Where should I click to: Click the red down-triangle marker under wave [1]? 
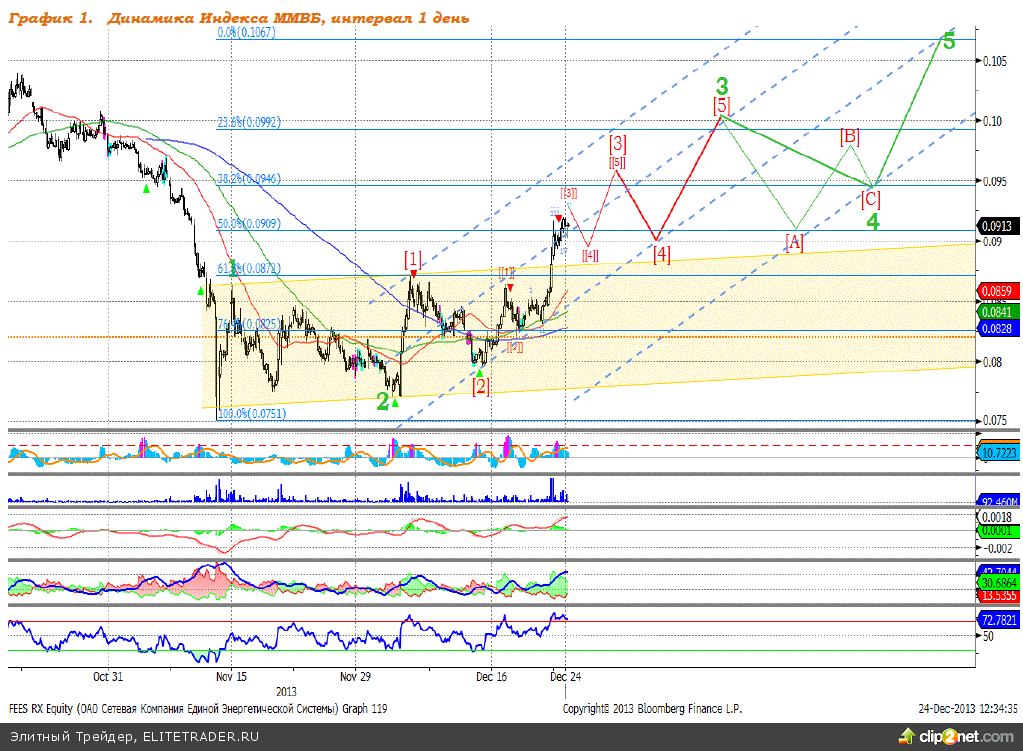(413, 273)
